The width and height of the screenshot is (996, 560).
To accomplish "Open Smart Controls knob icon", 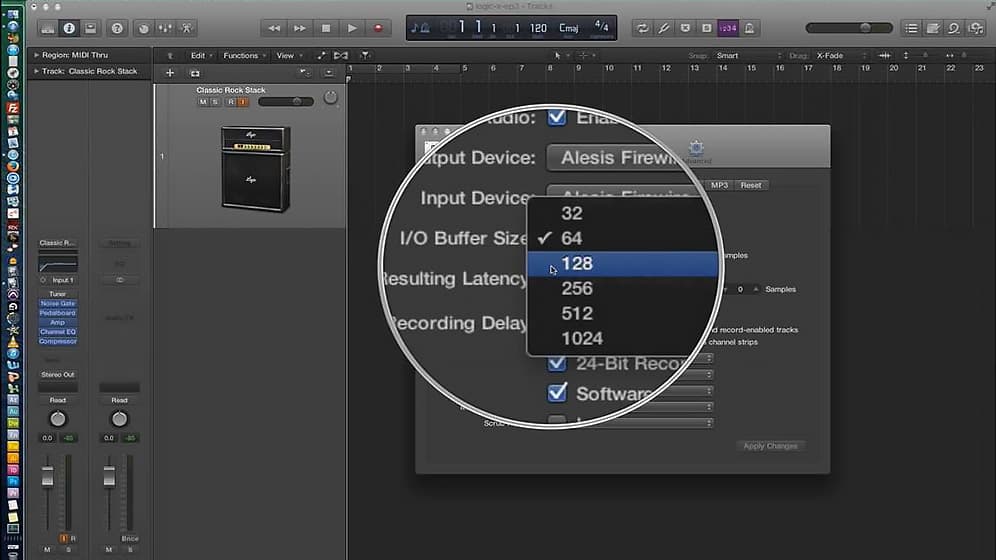I will tap(144, 28).
